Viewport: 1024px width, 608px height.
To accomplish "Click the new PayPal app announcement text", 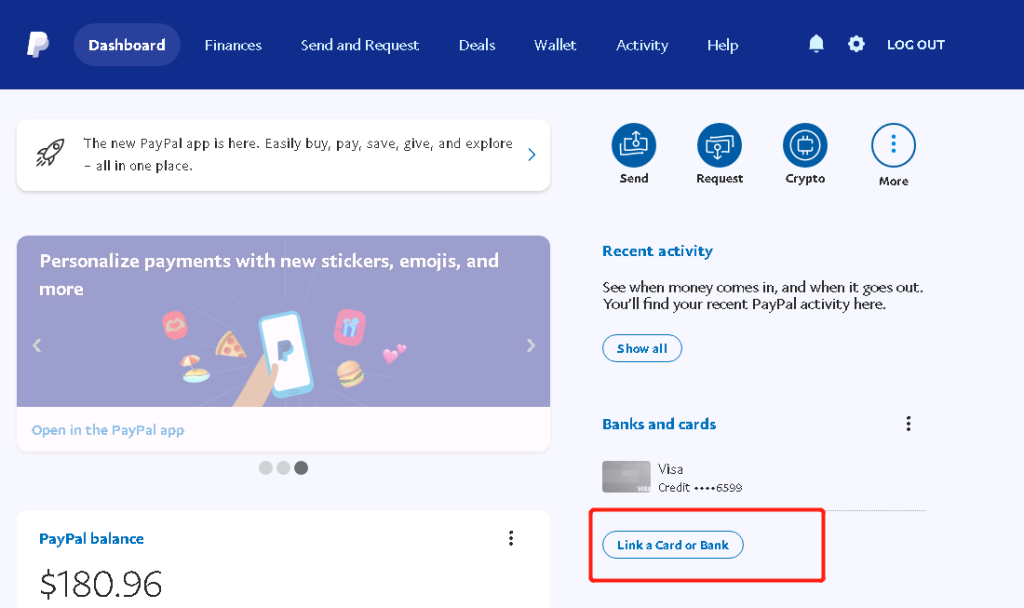I will point(298,154).
